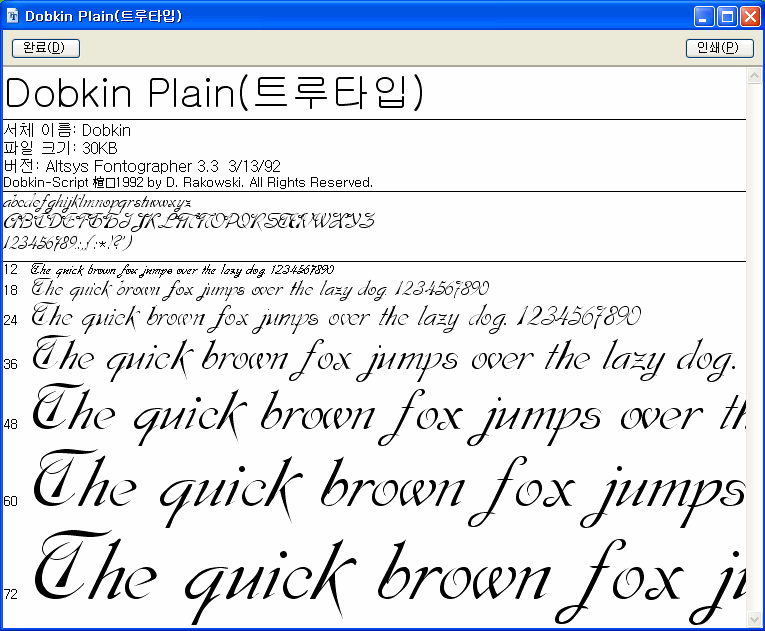The image size is (765, 631).
Task: Click the TrueType font icon in title bar
Action: click(13, 16)
